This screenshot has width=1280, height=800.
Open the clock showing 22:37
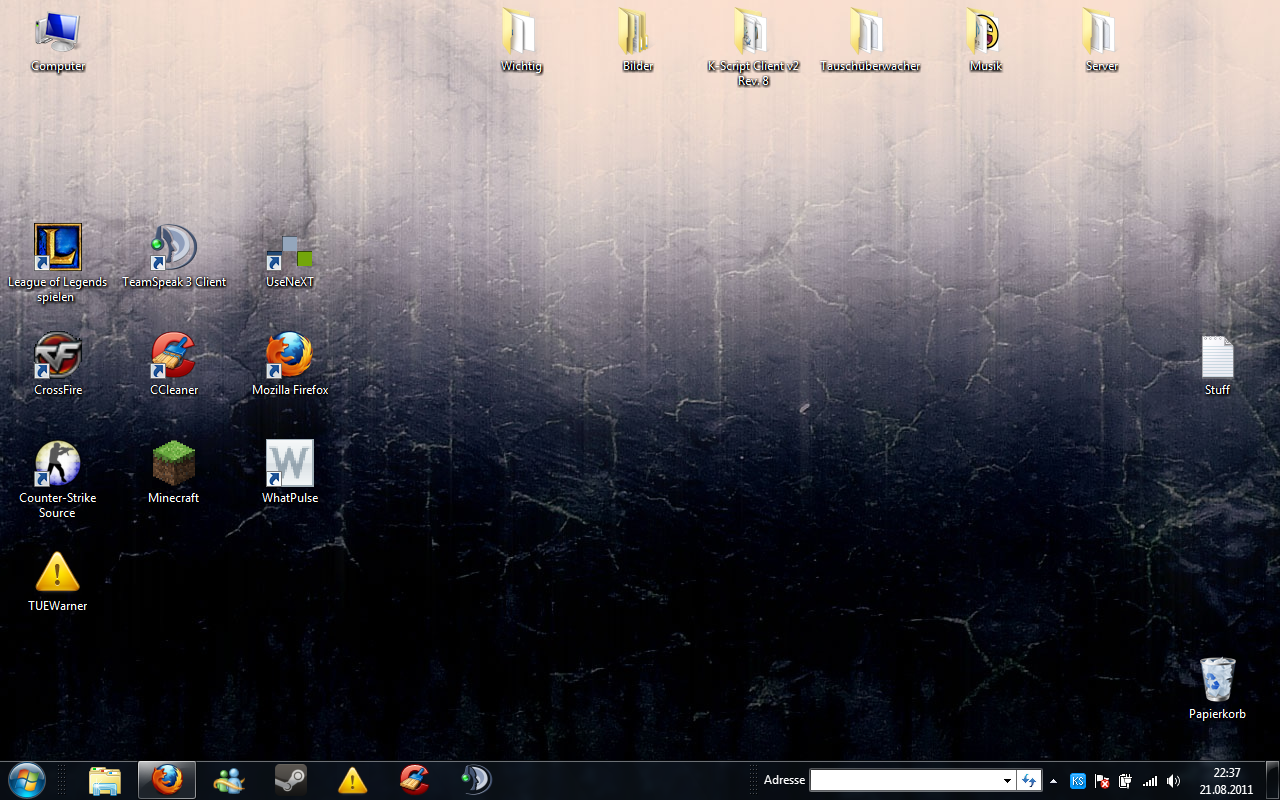click(1226, 780)
